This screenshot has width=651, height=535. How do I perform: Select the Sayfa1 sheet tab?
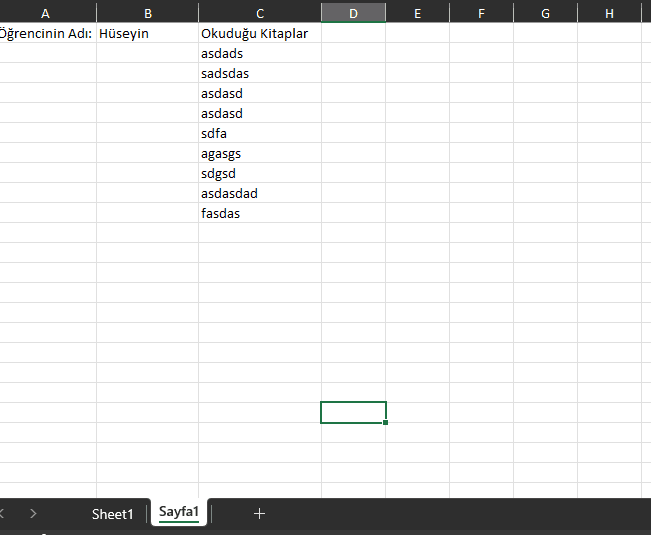click(179, 513)
